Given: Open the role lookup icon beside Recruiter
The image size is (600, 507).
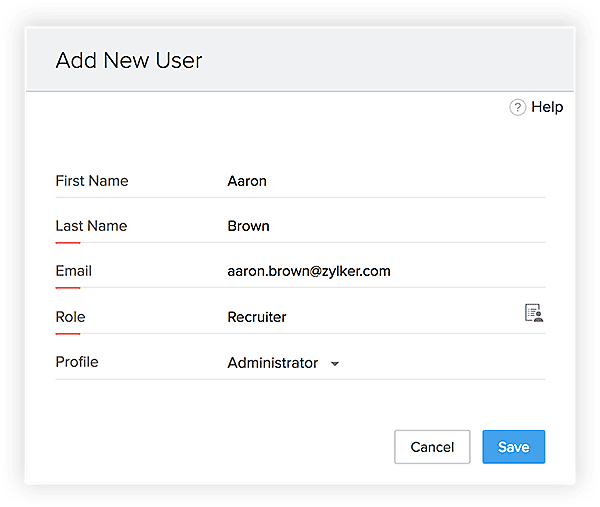Looking at the screenshot, I should [x=534, y=313].
